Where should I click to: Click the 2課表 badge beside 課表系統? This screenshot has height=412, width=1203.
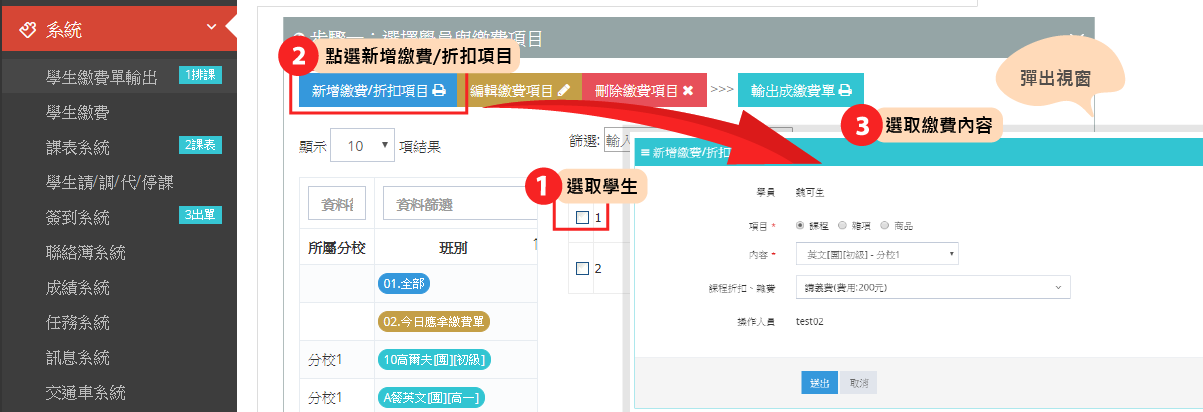coord(201,146)
